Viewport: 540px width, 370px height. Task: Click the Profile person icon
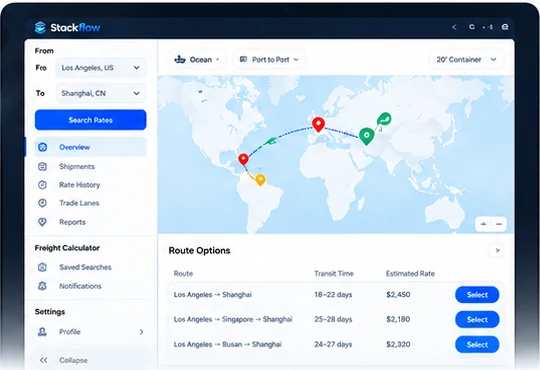click(x=42, y=332)
